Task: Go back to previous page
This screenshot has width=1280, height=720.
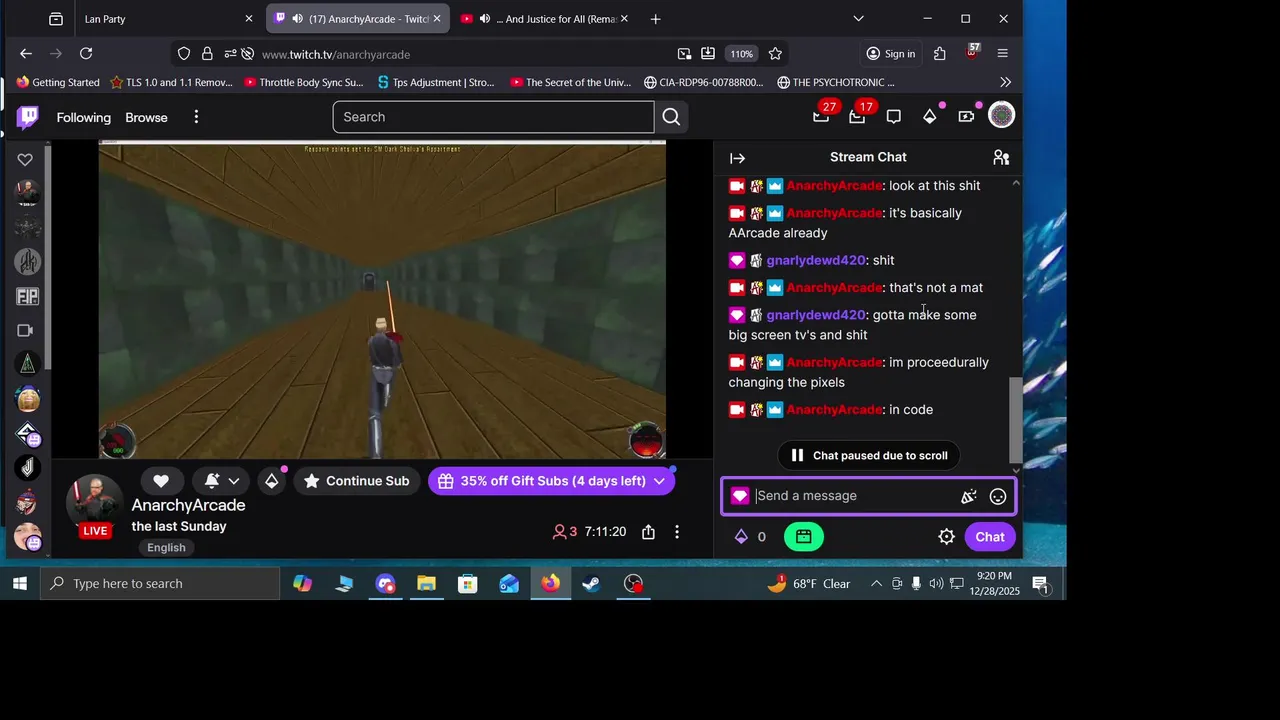Action: pyautogui.click(x=26, y=54)
